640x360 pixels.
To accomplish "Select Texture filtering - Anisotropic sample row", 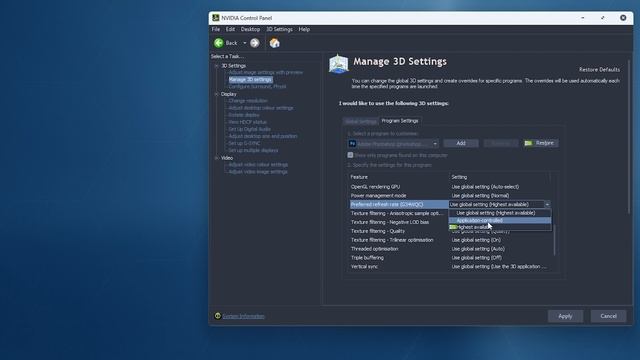I will [x=398, y=213].
